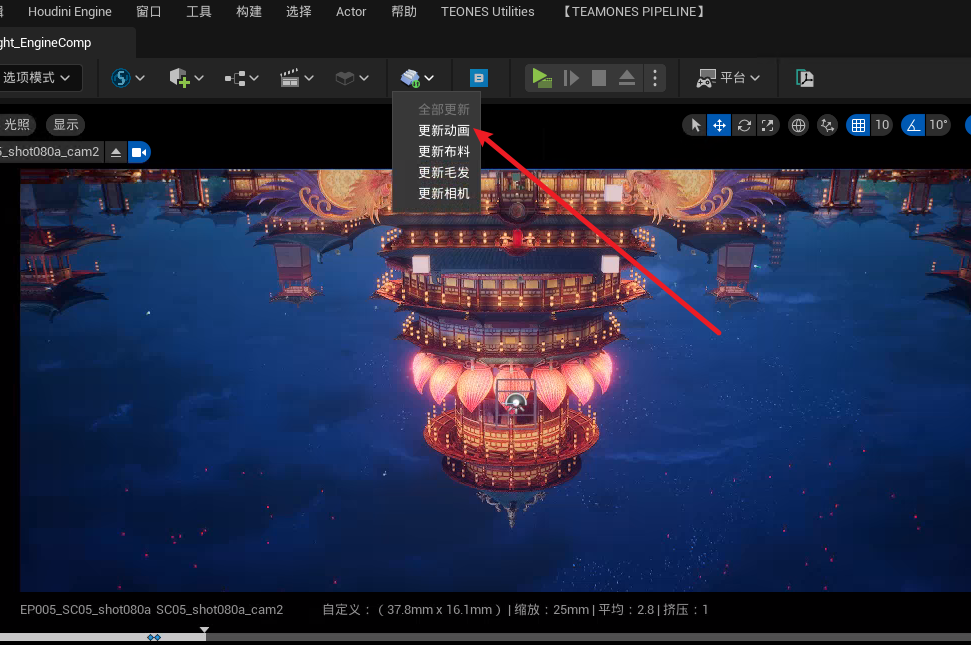Image resolution: width=971 pixels, height=645 pixels.
Task: Click the advance frame button
Action: click(571, 78)
